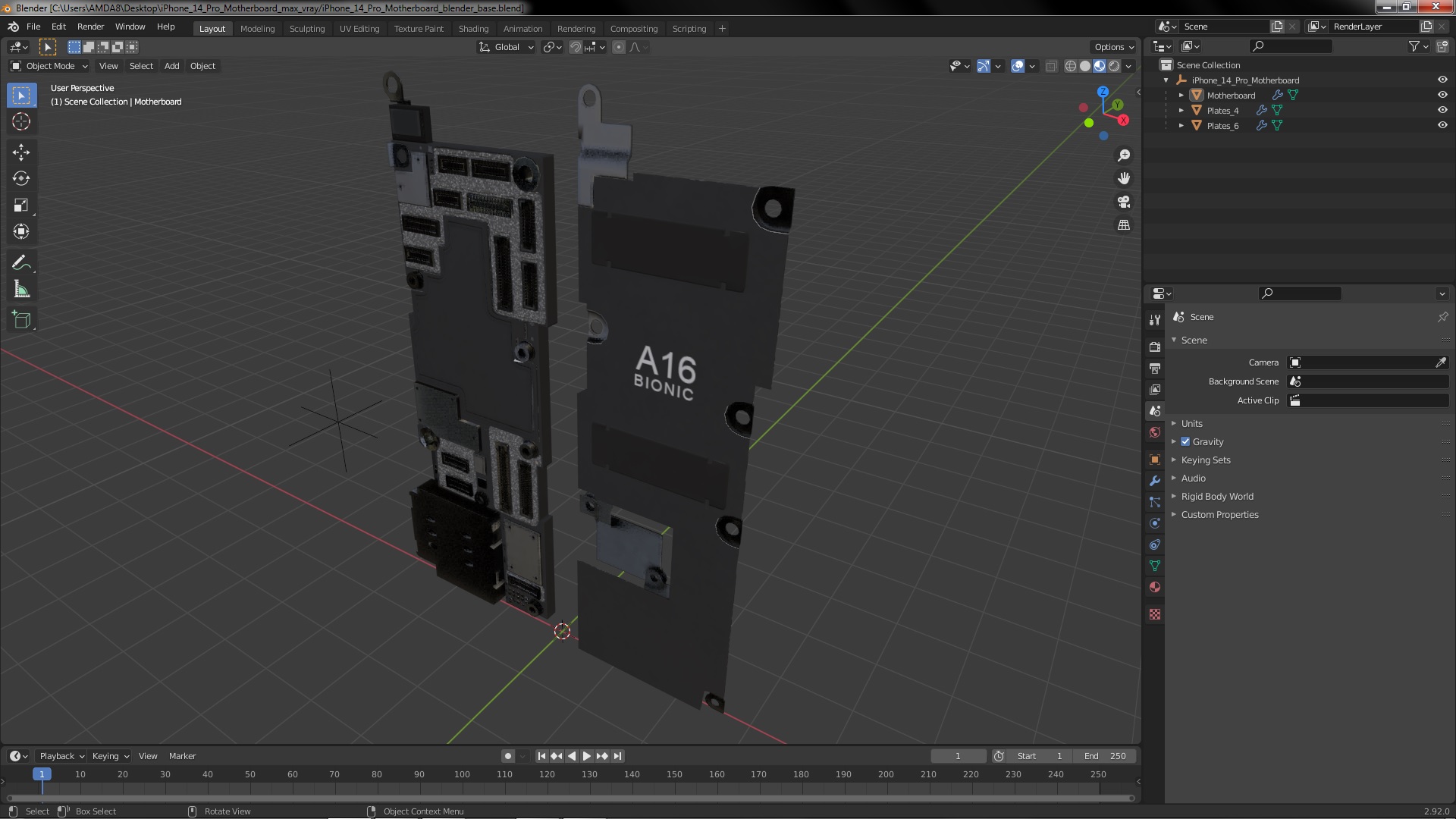Switch to the UV Editing workspace tab
This screenshot has height=819, width=1456.
pos(359,29)
